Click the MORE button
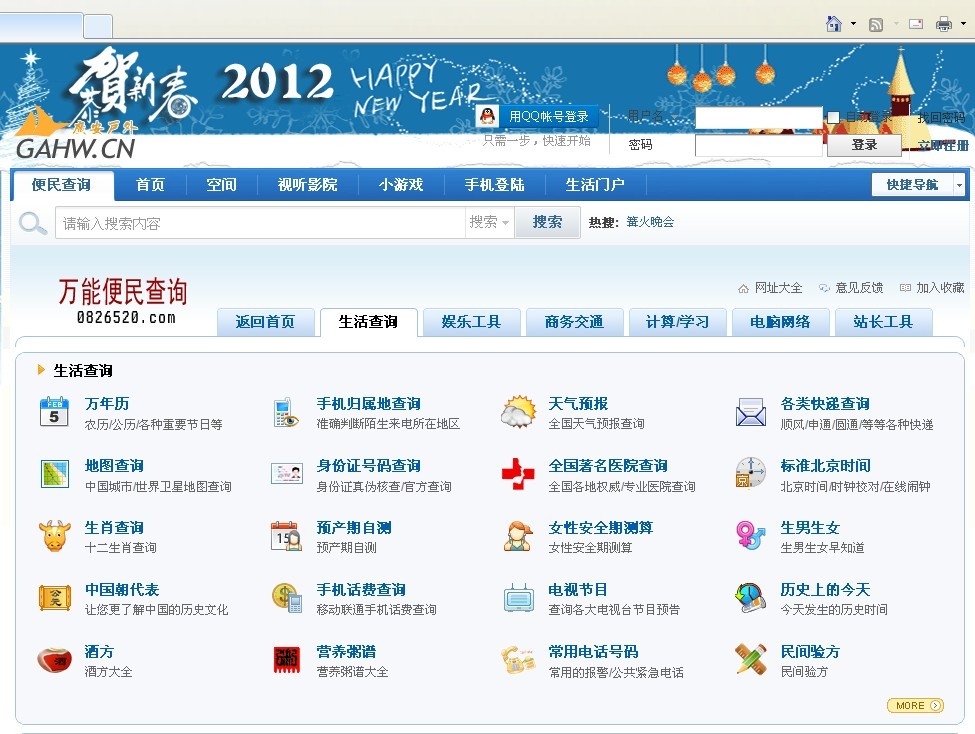975x734 pixels. pyautogui.click(x=915, y=705)
